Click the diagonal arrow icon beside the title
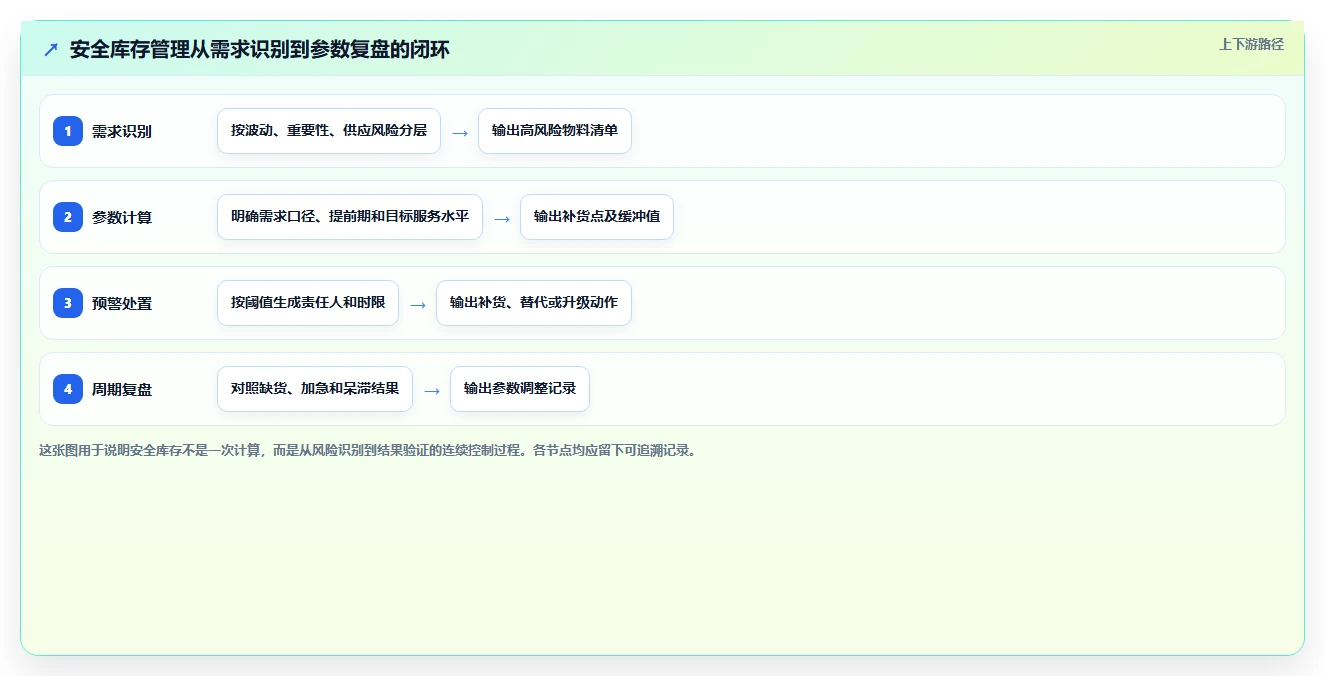 click(x=51, y=49)
